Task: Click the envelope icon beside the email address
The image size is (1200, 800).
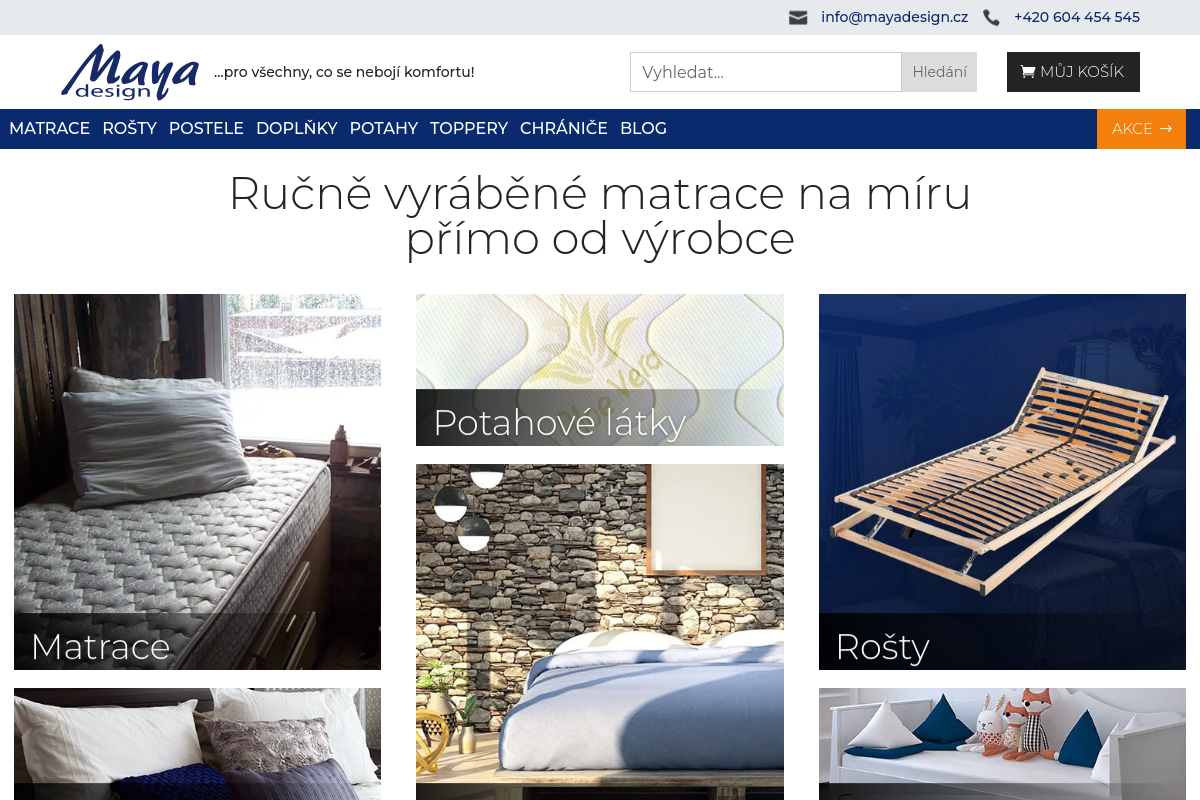Action: coord(798,17)
